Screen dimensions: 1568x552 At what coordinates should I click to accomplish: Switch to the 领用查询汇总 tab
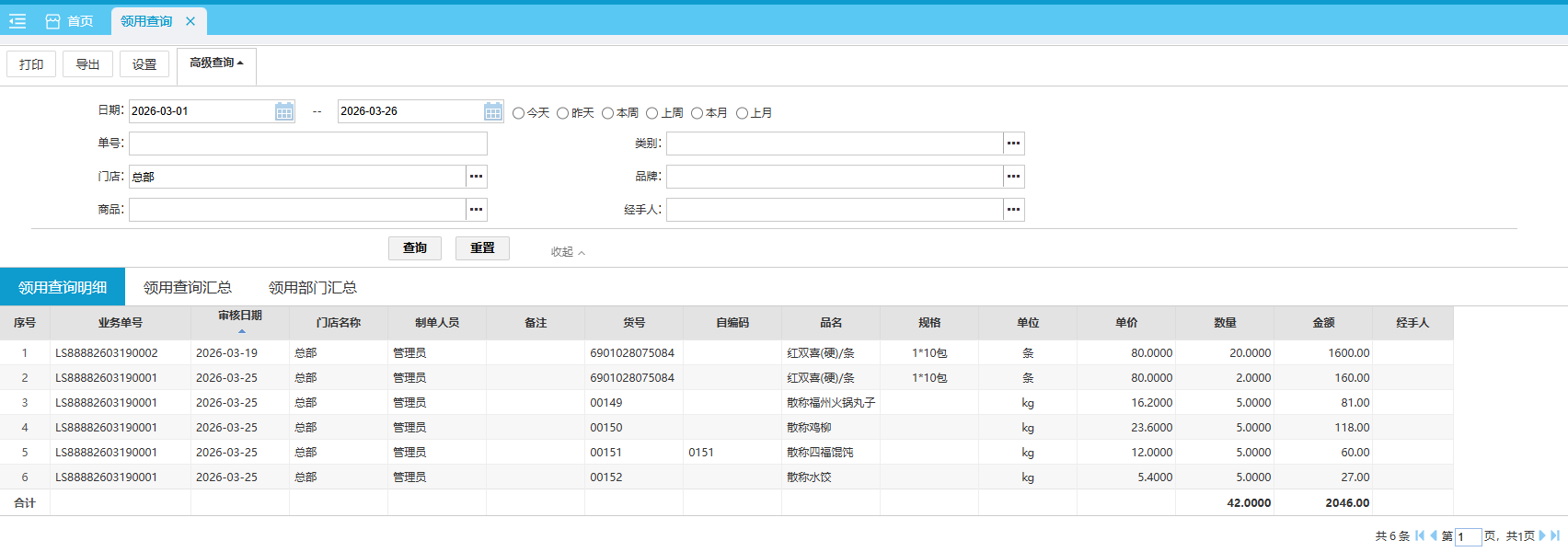click(188, 288)
